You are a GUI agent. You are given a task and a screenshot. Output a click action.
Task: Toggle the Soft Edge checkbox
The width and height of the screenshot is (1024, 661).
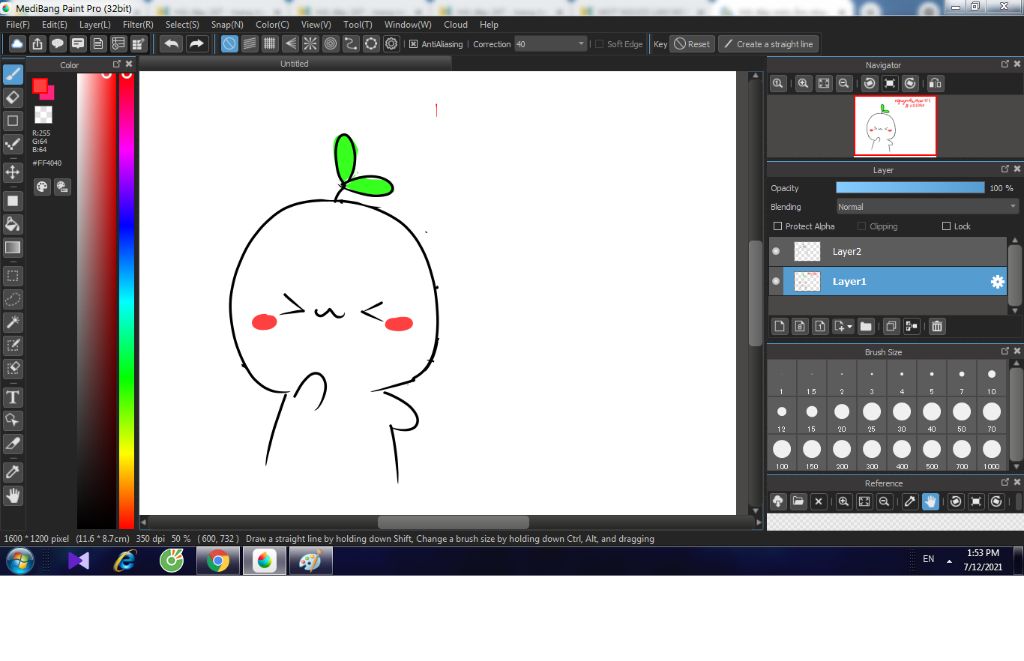tap(599, 44)
